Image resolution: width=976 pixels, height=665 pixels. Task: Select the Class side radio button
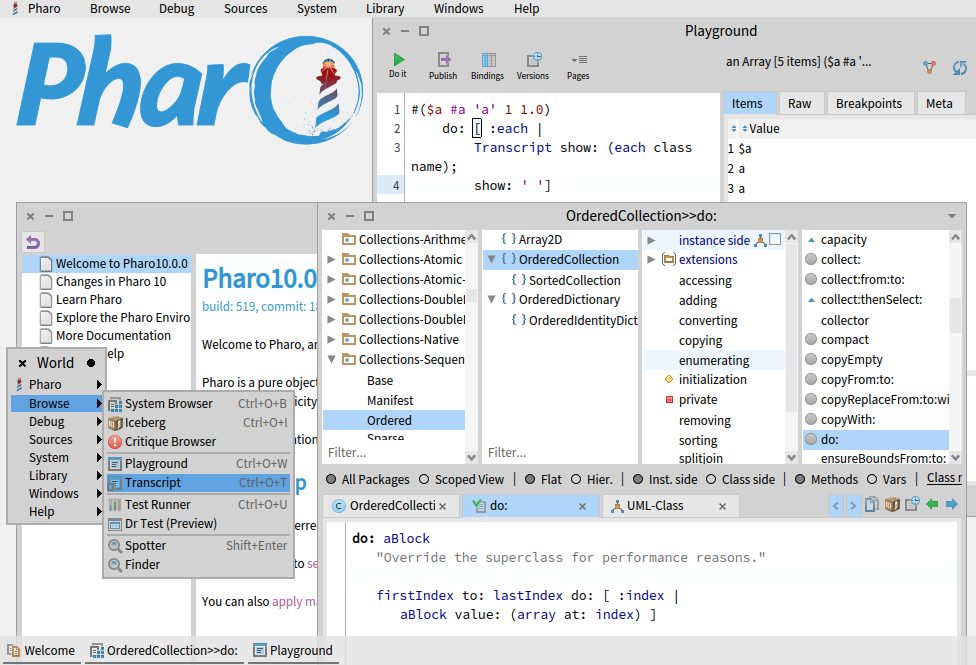tap(711, 479)
